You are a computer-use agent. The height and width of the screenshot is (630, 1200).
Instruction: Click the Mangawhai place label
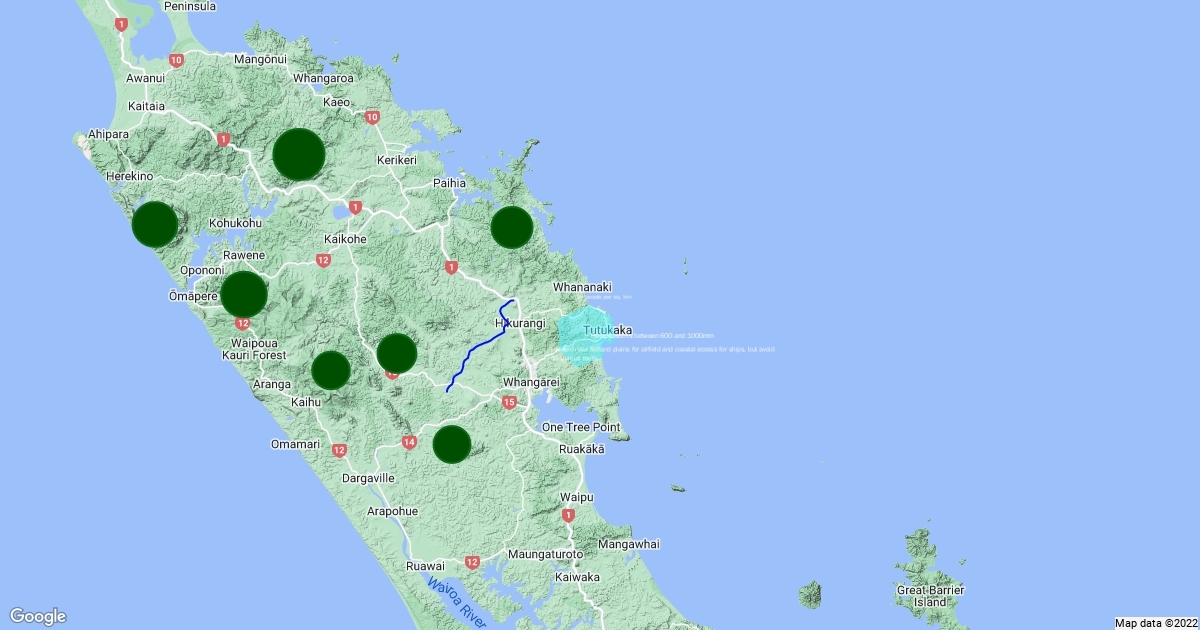pos(628,544)
